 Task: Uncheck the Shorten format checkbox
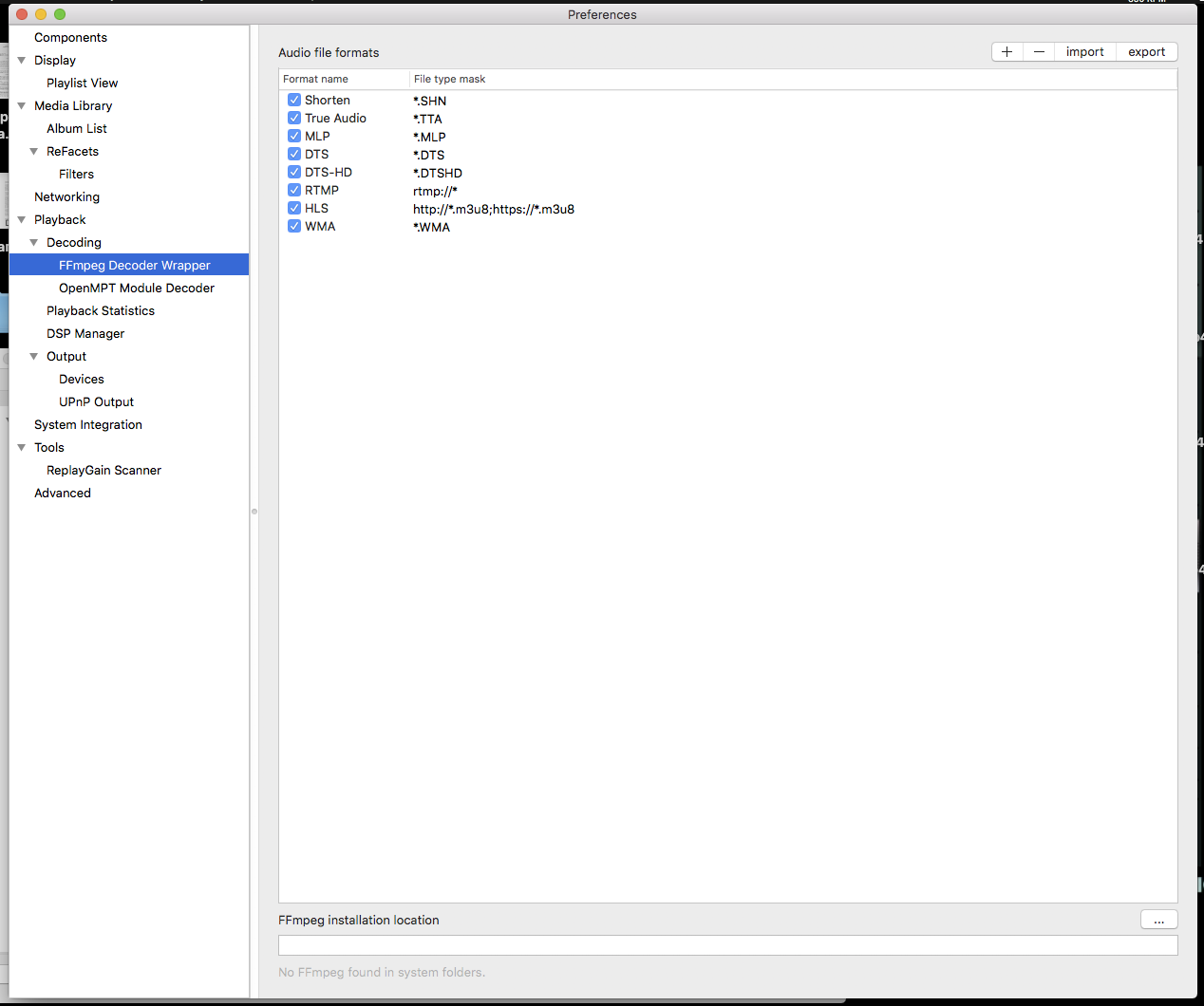pos(294,100)
